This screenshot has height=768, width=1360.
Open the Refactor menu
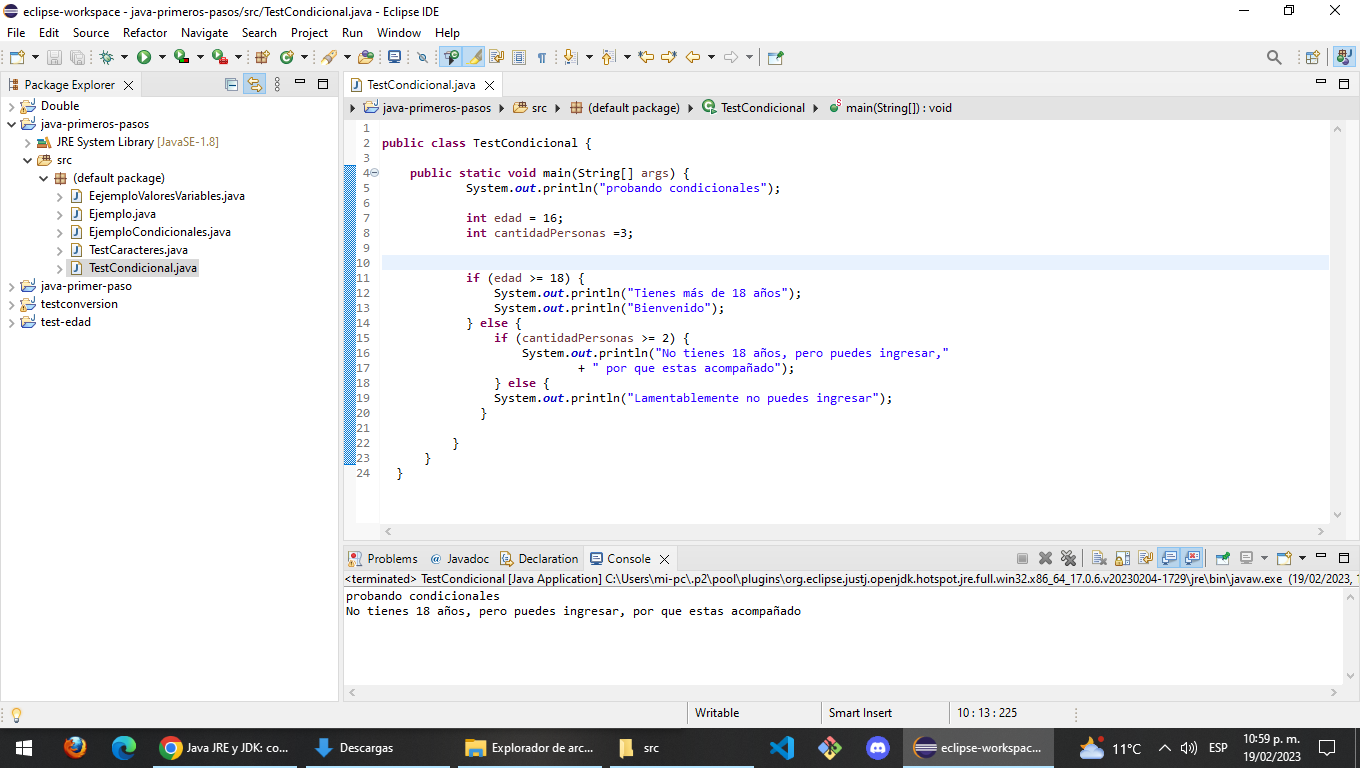pyautogui.click(x=145, y=33)
